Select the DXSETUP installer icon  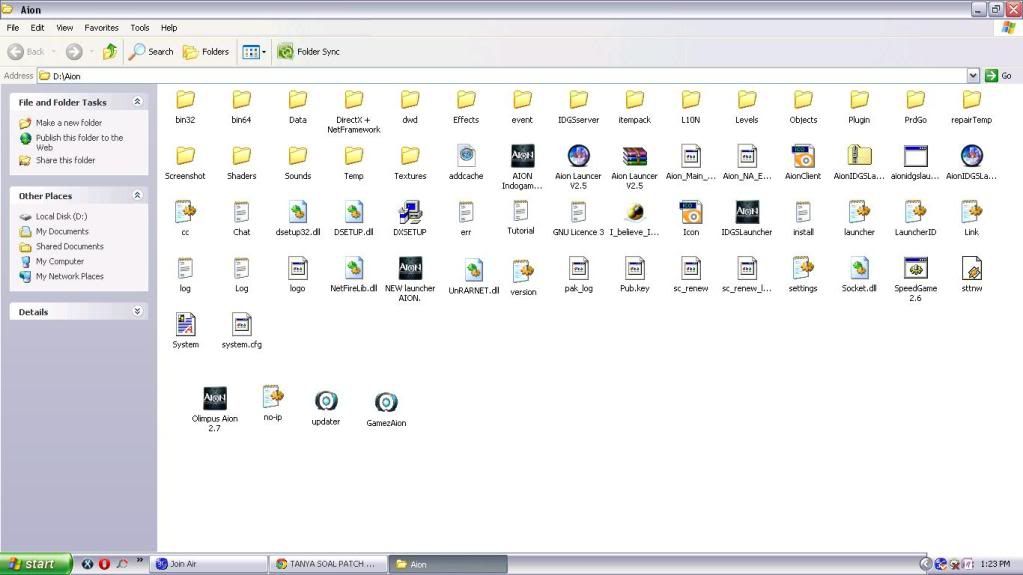tap(410, 213)
